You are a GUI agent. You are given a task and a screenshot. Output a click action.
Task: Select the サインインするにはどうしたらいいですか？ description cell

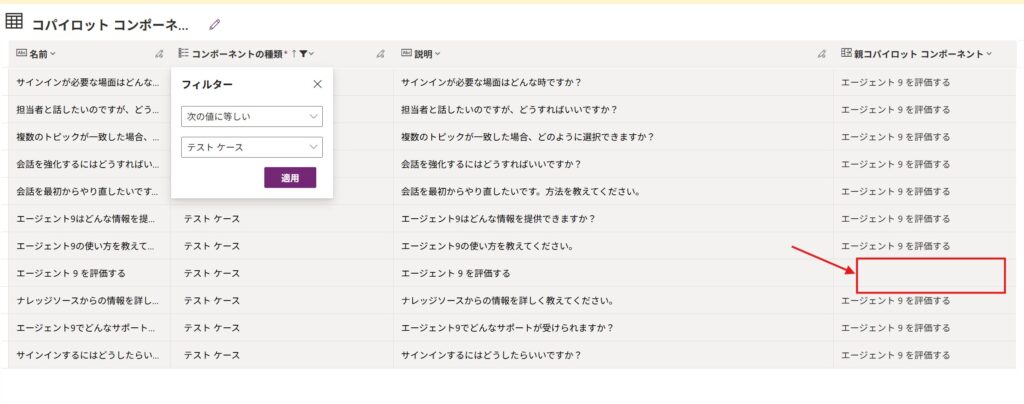click(490, 354)
